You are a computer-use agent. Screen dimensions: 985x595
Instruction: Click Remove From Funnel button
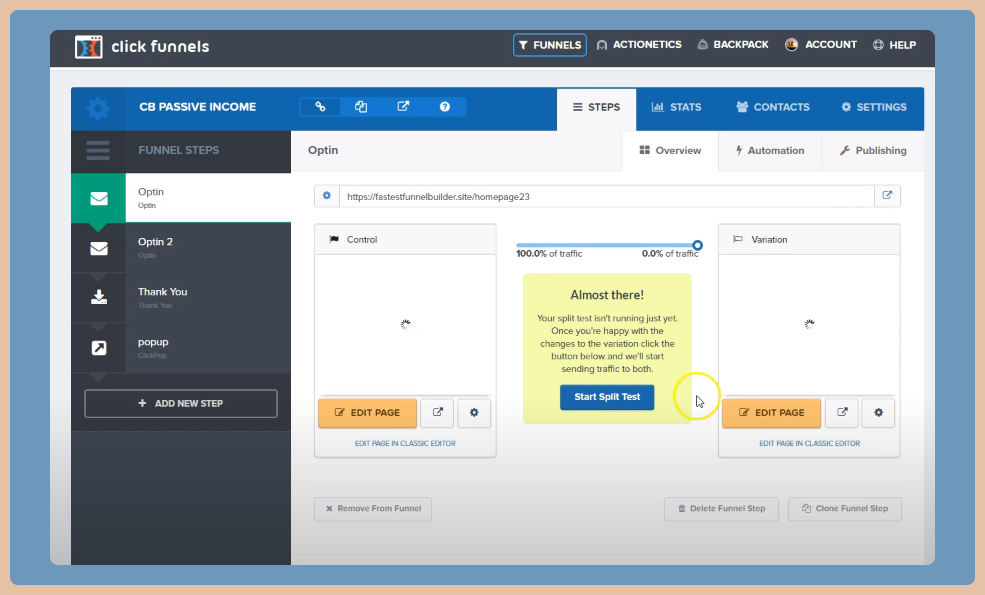373,508
